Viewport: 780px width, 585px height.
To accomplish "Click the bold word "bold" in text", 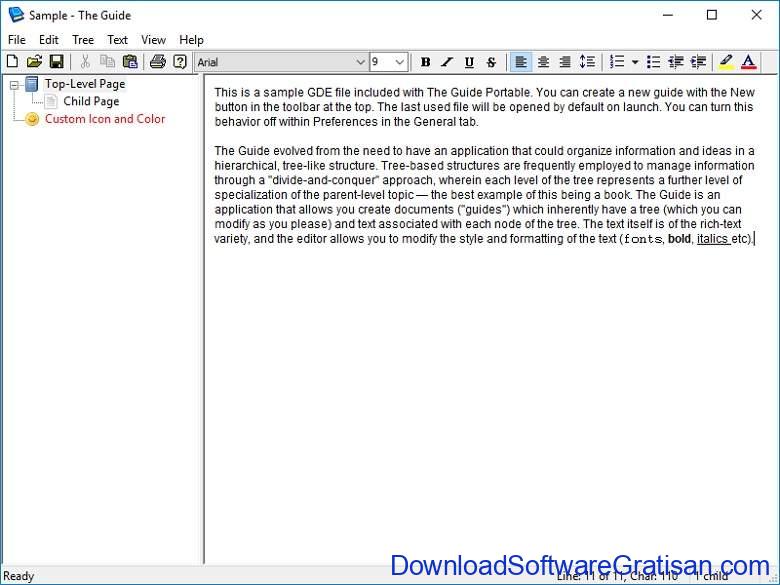I will [x=679, y=239].
